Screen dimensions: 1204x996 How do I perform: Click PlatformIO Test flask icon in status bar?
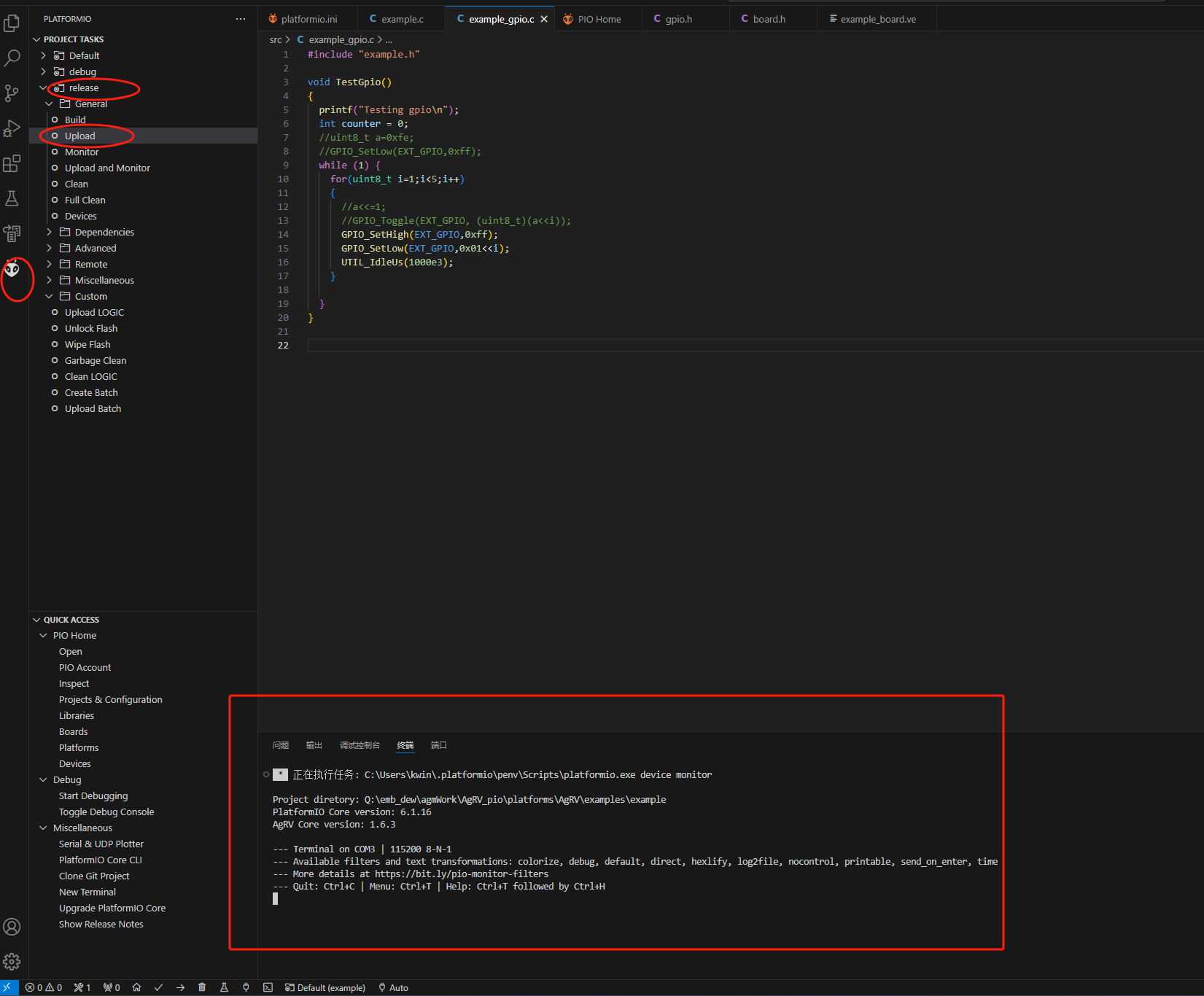click(x=224, y=987)
